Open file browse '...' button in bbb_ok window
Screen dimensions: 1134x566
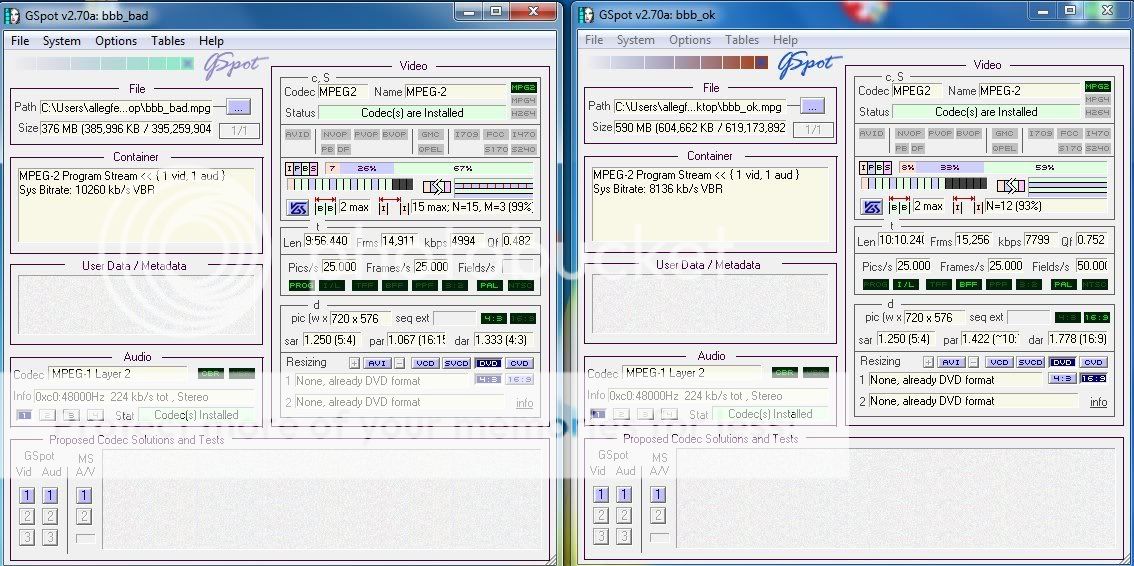click(812, 106)
